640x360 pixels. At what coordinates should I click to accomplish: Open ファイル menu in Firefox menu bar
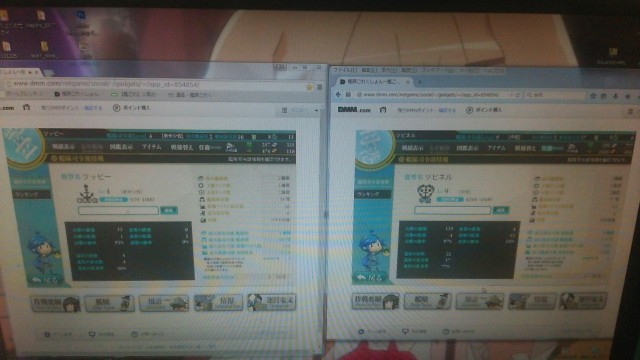(345, 70)
